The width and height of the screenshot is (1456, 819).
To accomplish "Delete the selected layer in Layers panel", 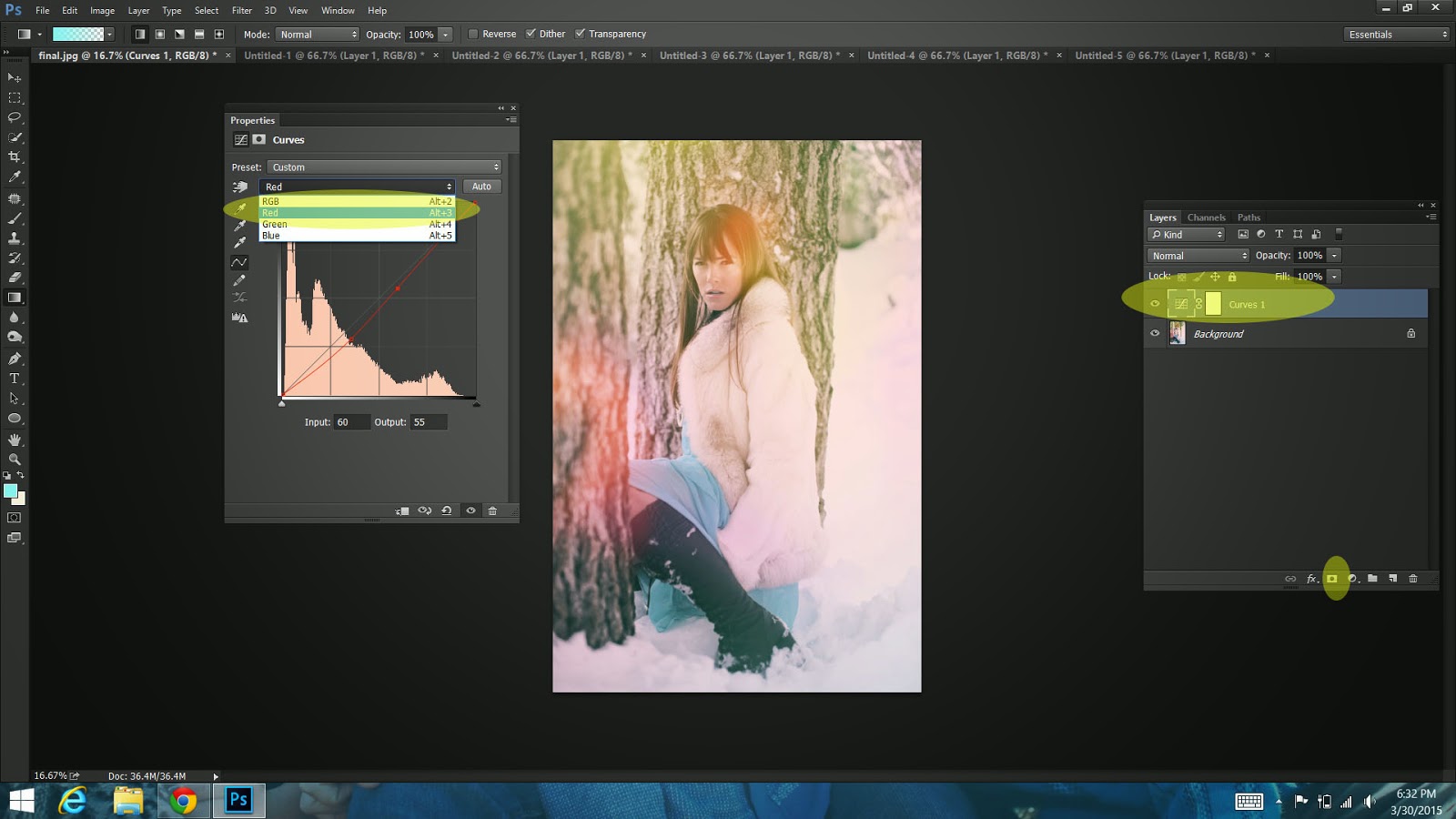I will pos(1413,579).
